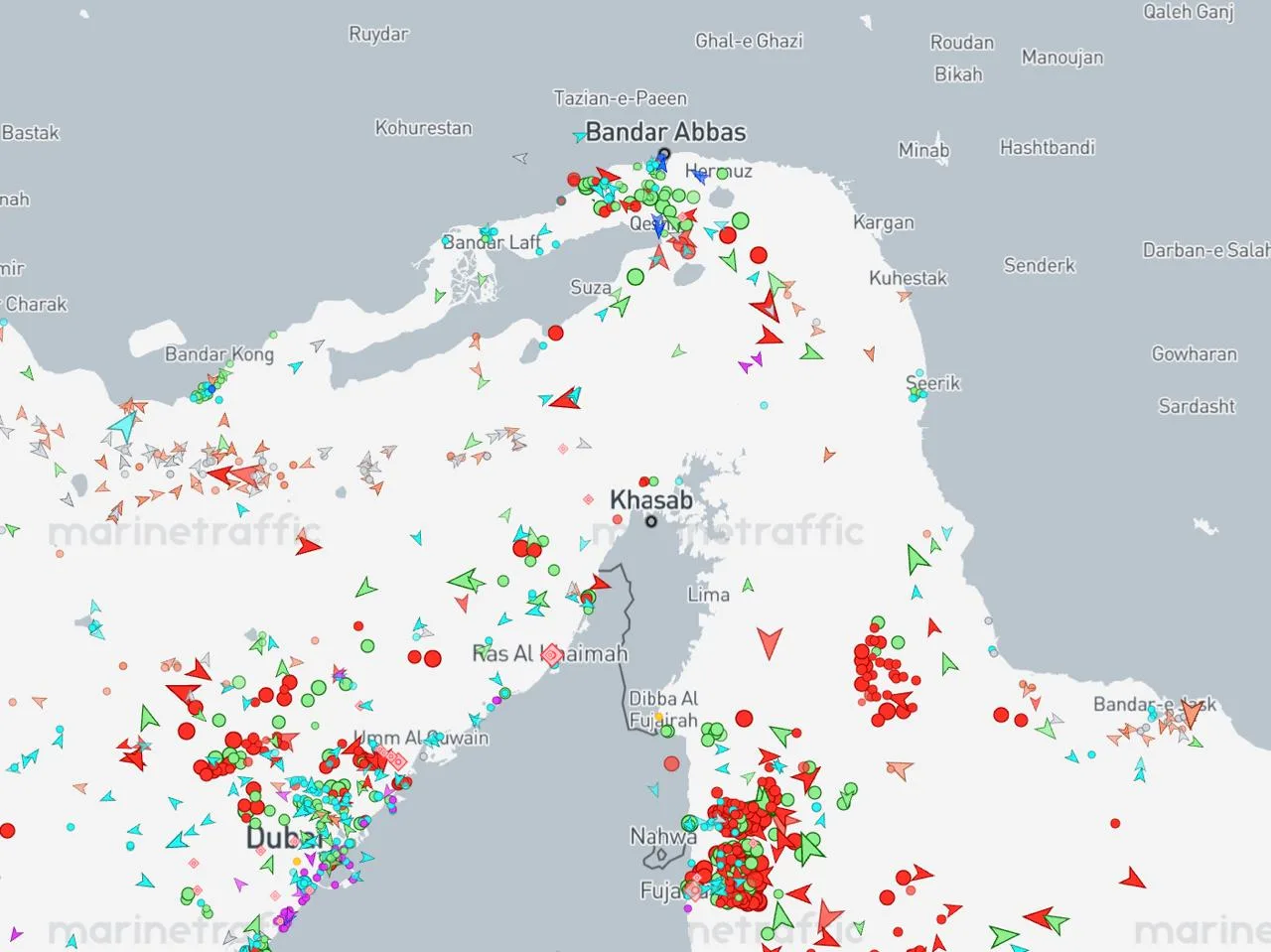Click the Khasab port circle marker
Screen dimensions: 1271x952
tap(651, 521)
